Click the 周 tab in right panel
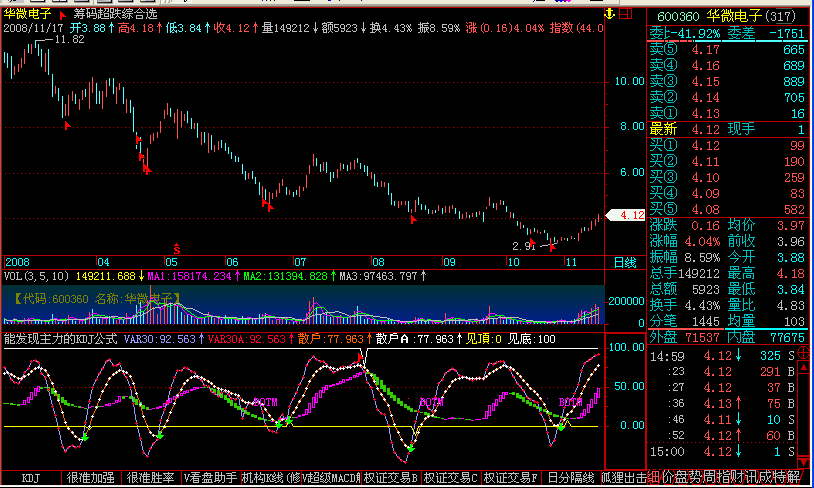Image resolution: width=814 pixels, height=488 pixels. pos(709,477)
